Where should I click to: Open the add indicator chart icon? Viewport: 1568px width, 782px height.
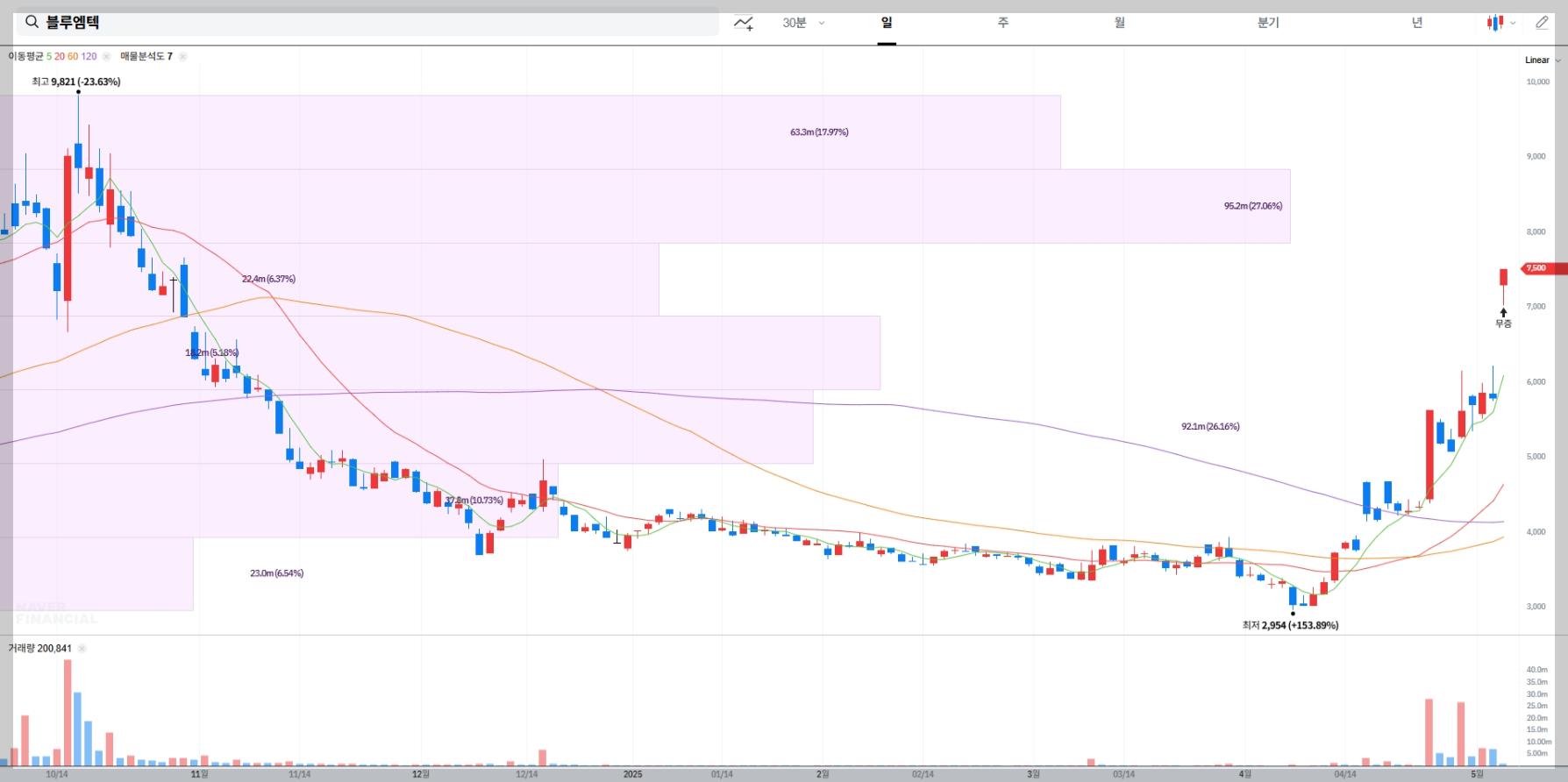(x=744, y=23)
